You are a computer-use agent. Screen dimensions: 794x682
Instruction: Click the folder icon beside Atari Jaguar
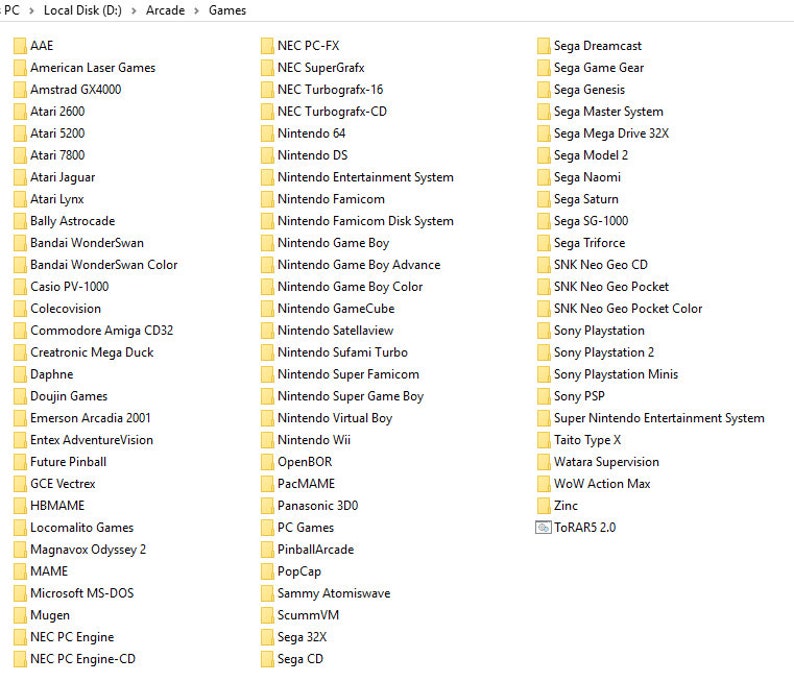(20, 177)
